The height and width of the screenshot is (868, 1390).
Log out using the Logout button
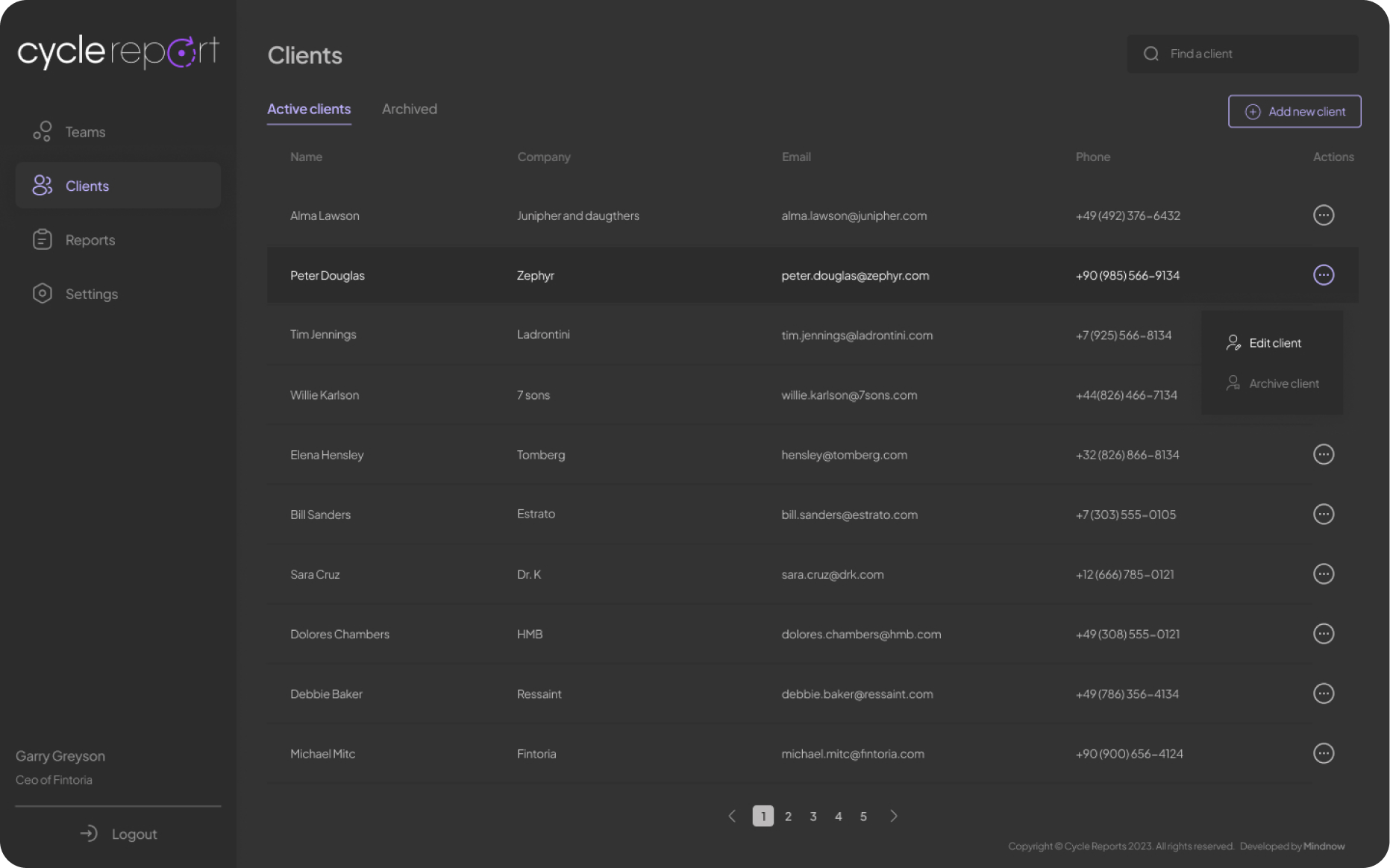119,834
